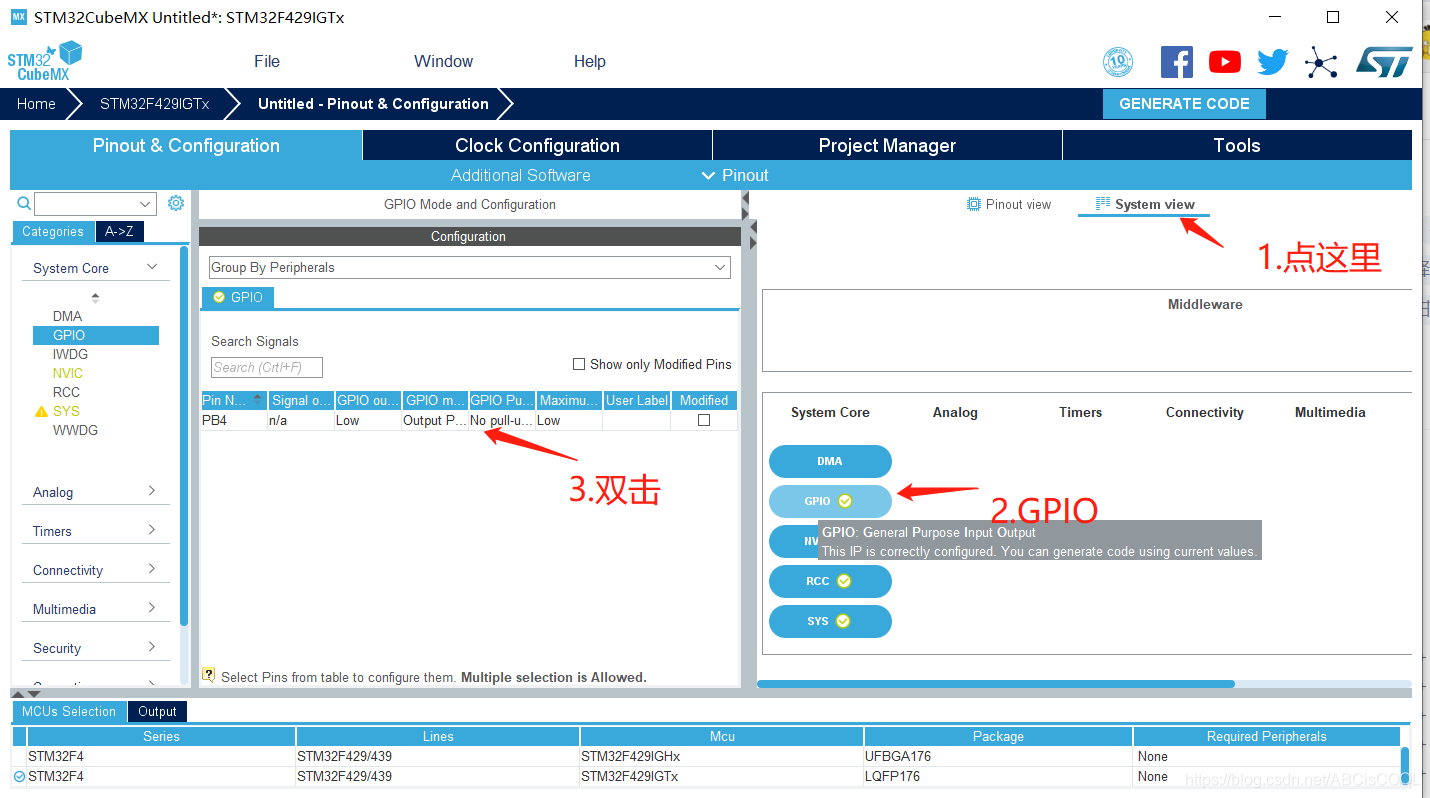Select System view tab
The width and height of the screenshot is (1430, 798).
pos(1145,204)
